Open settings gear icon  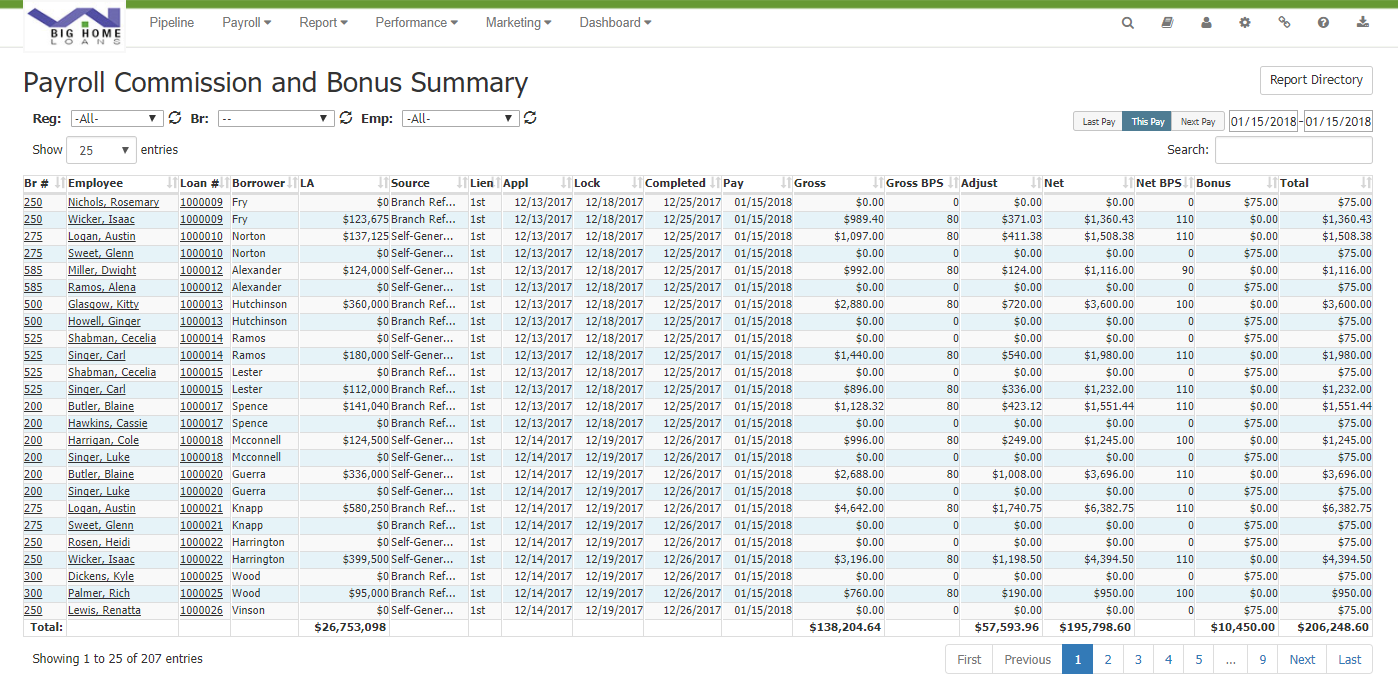point(1245,23)
